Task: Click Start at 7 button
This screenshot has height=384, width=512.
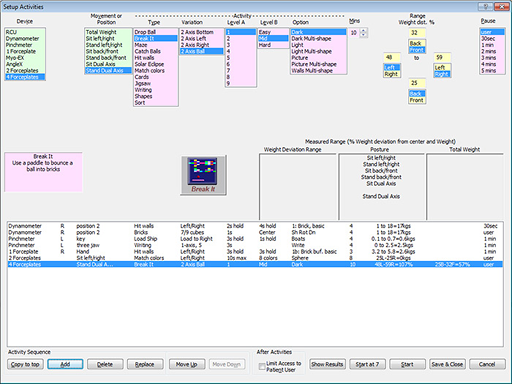Action: (x=367, y=364)
